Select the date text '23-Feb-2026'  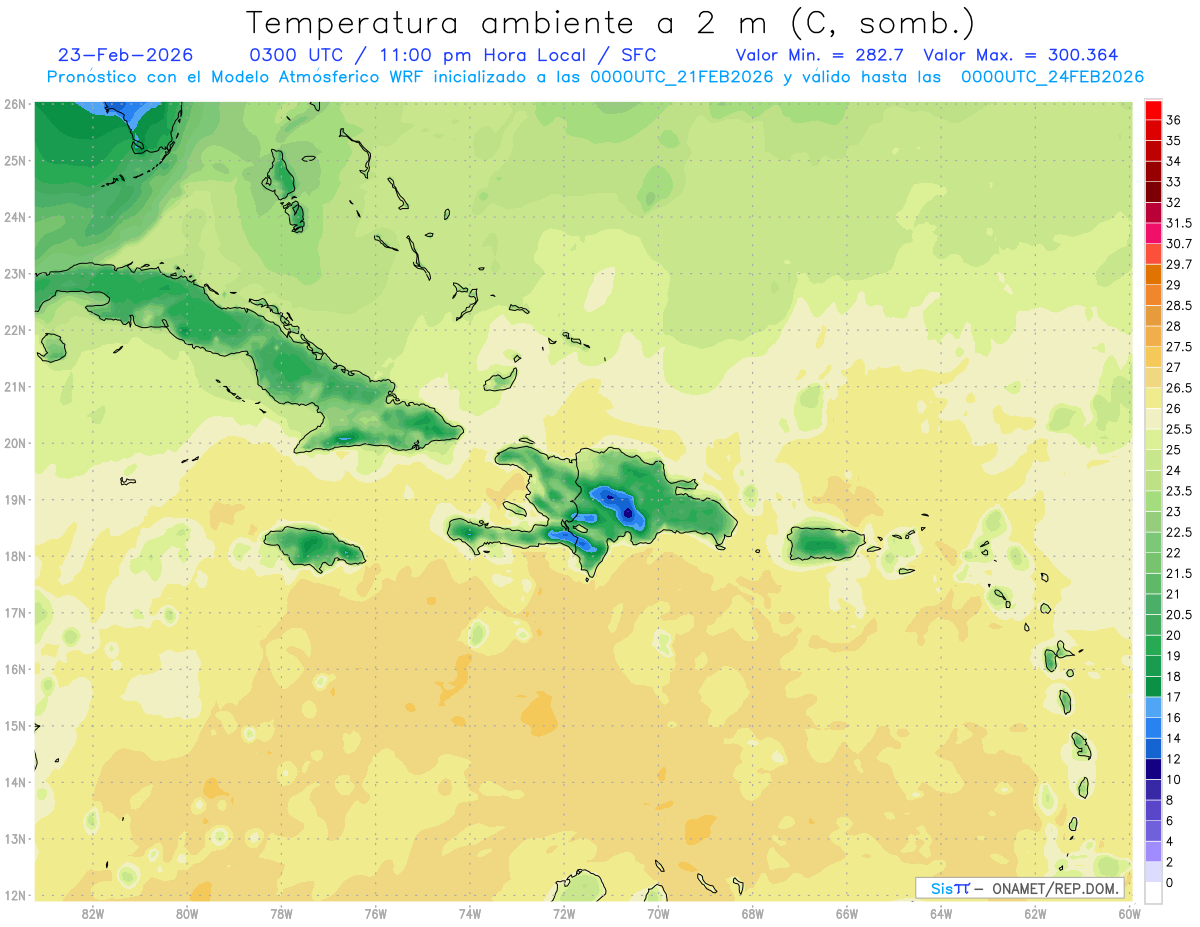click(126, 55)
